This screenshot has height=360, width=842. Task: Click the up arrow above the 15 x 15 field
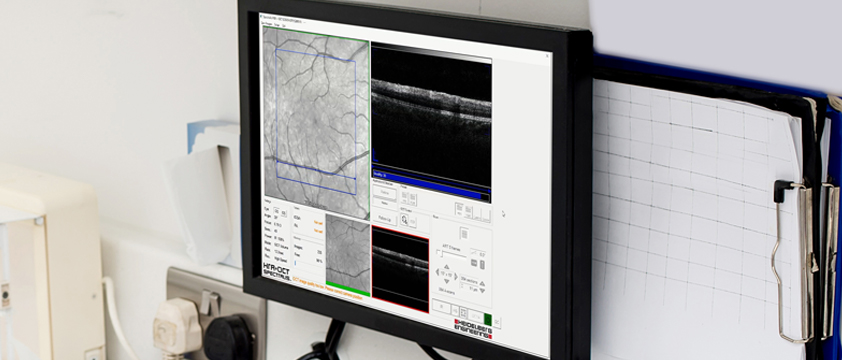(446, 267)
